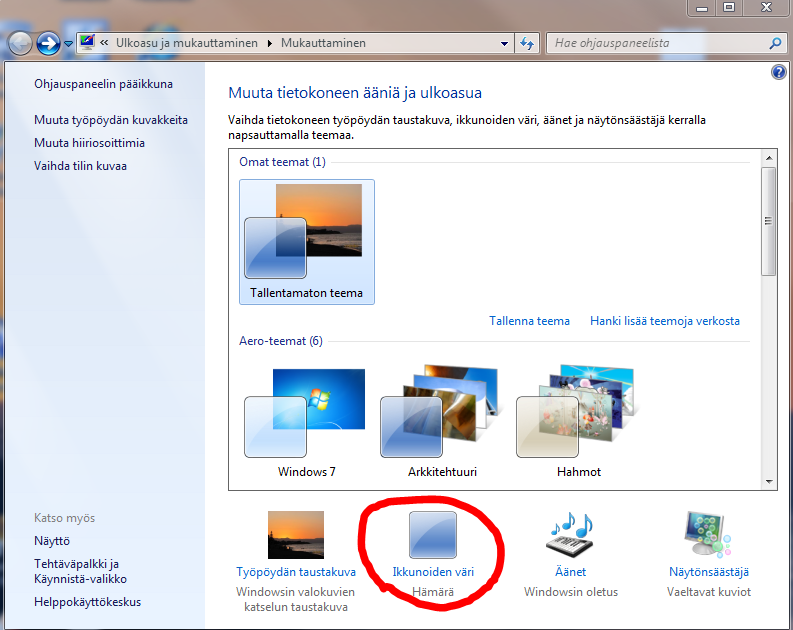Click the Äänet link text
Screen dimensions: 793x630
(x=570, y=572)
